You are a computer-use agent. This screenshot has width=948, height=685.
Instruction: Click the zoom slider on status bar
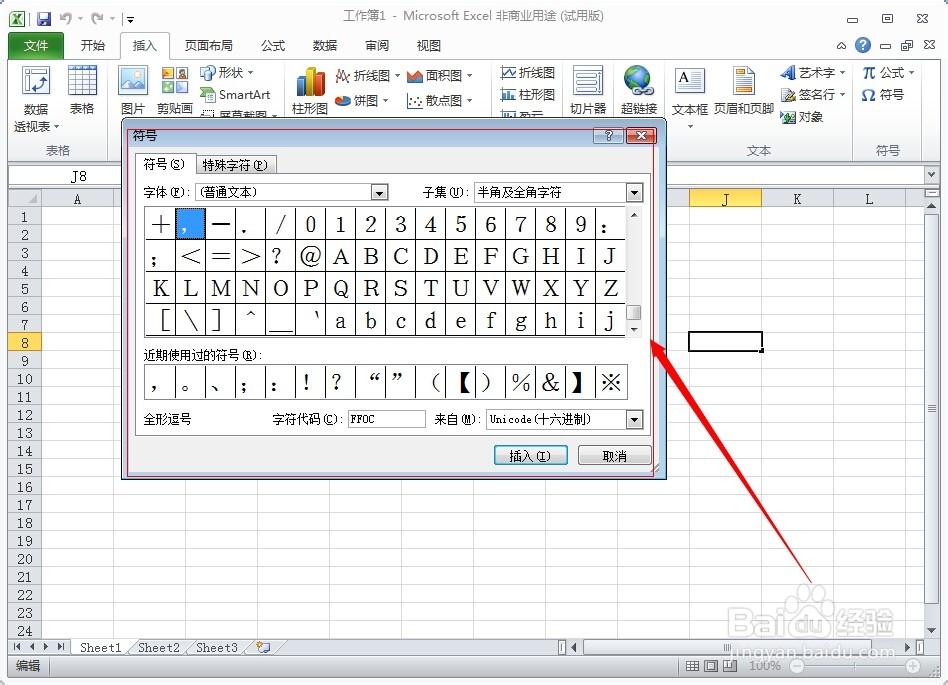pos(855,666)
